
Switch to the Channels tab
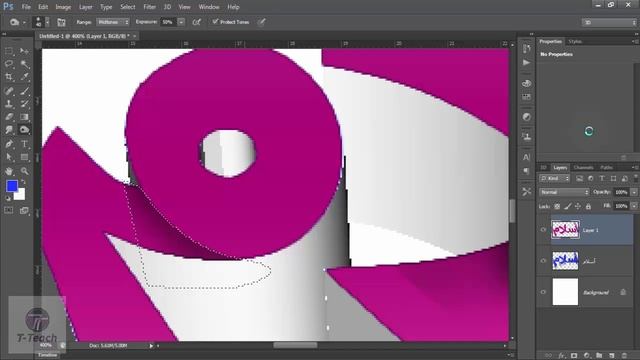coord(583,167)
